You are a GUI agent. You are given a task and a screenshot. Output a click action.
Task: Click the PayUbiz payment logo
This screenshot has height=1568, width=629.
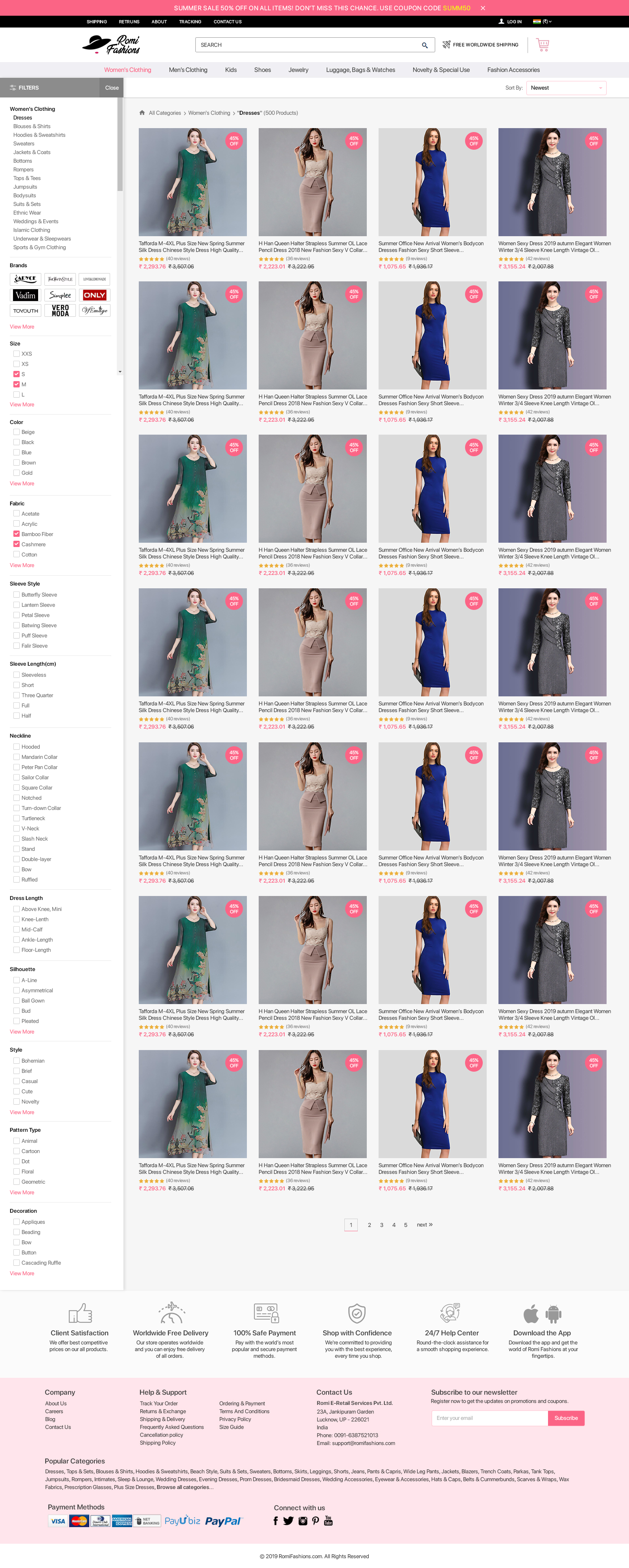(182, 1520)
